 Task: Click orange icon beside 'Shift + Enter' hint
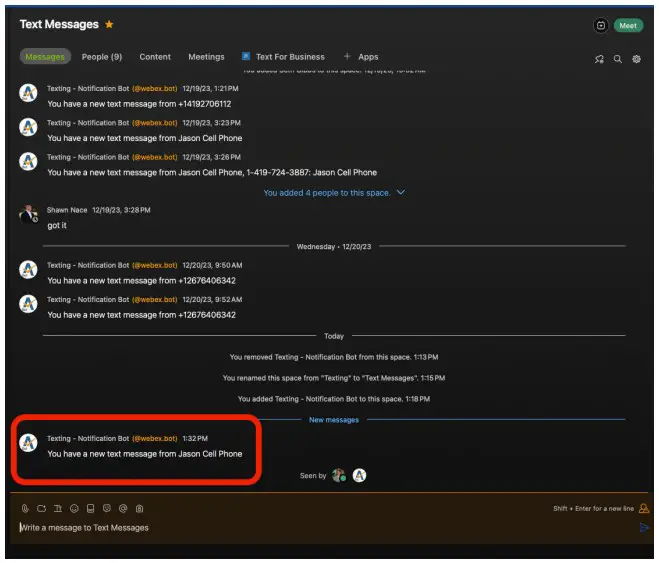[x=643, y=508]
